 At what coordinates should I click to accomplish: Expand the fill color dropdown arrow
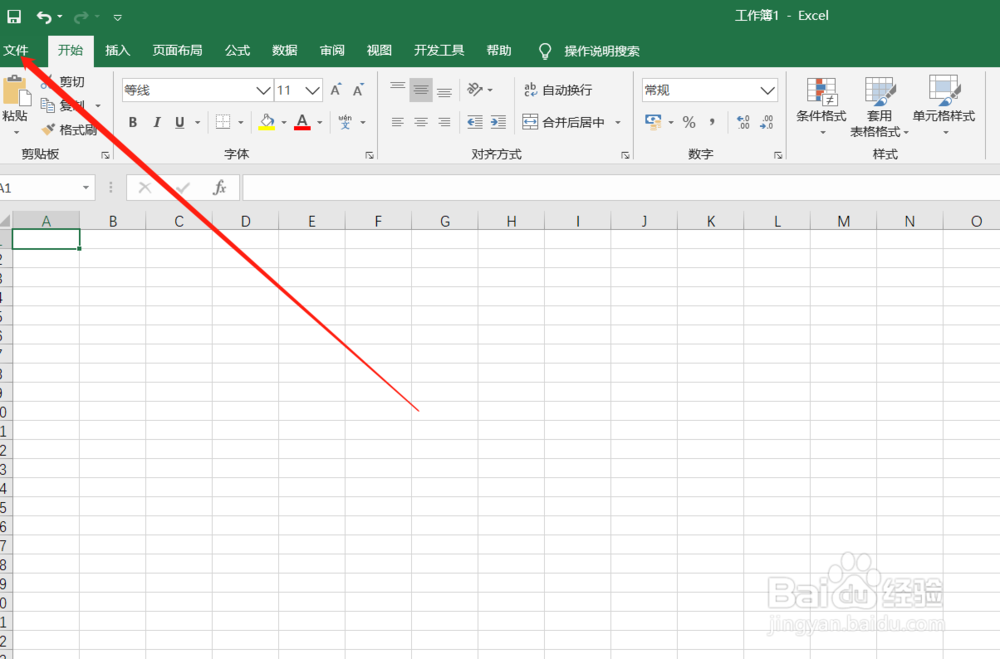[x=283, y=122]
